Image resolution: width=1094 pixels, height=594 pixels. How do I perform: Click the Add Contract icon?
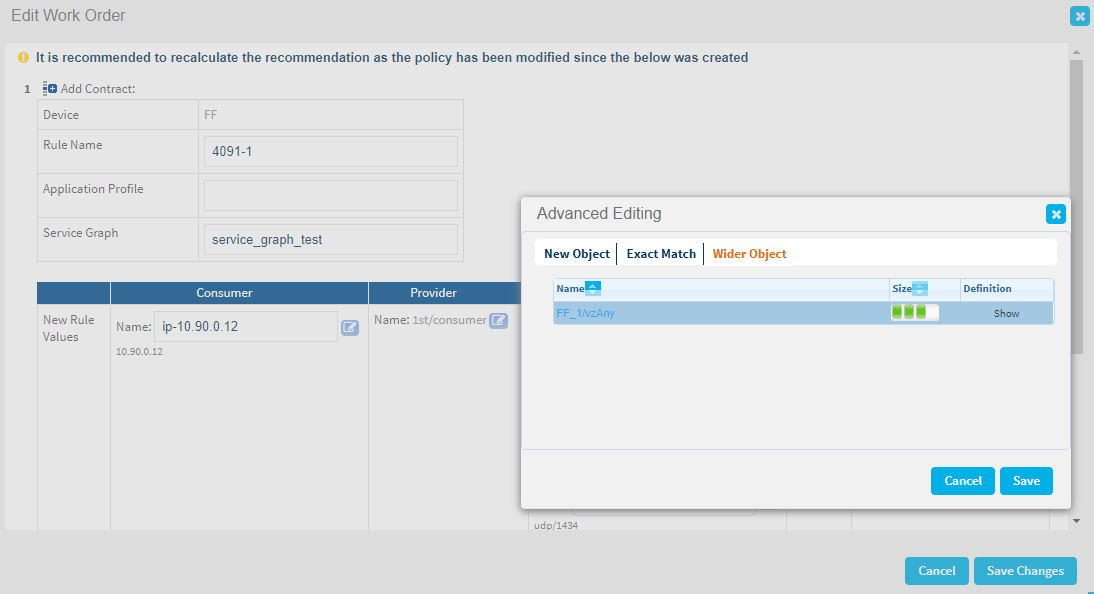click(x=50, y=89)
